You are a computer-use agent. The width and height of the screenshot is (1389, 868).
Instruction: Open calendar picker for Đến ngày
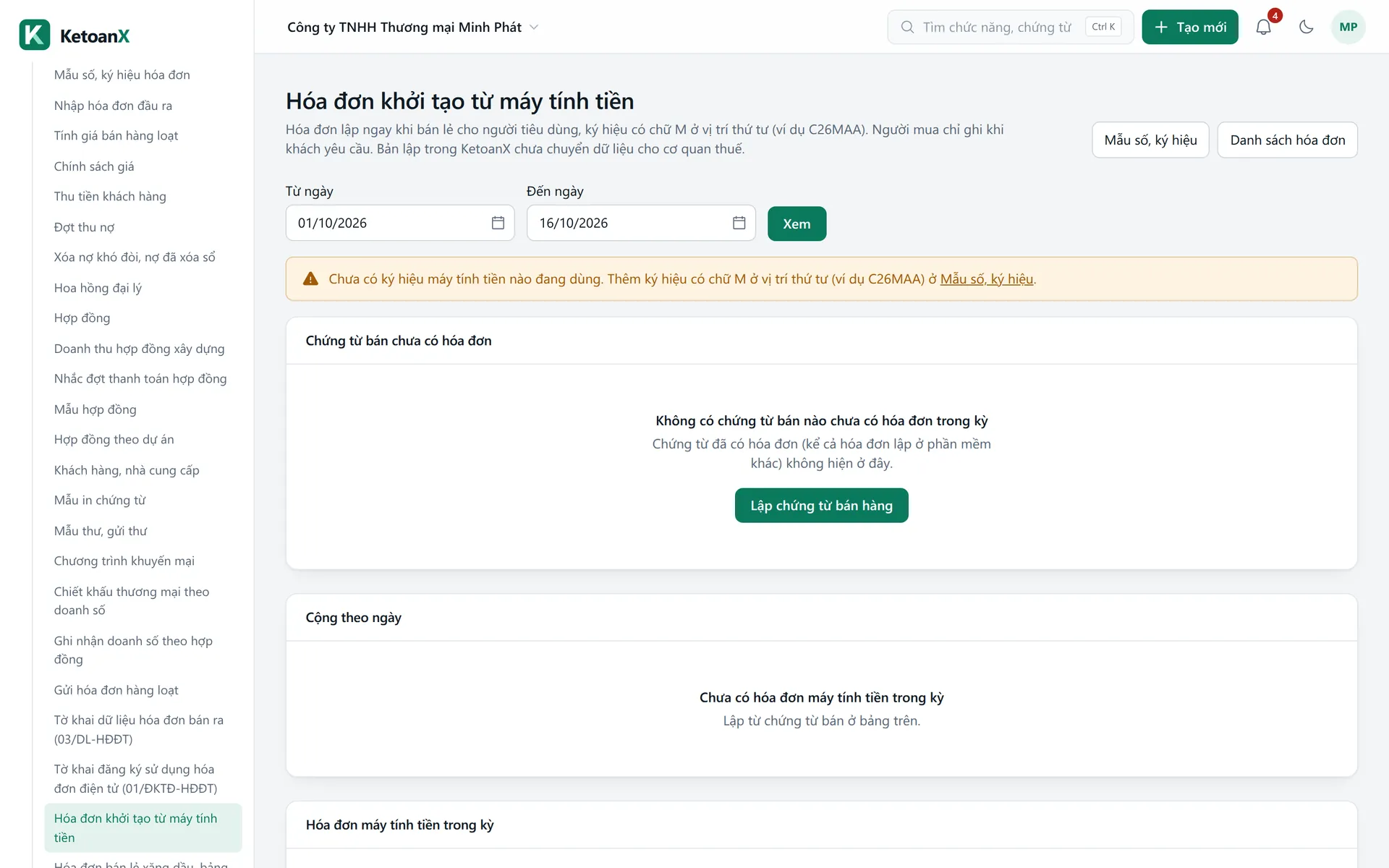(739, 223)
